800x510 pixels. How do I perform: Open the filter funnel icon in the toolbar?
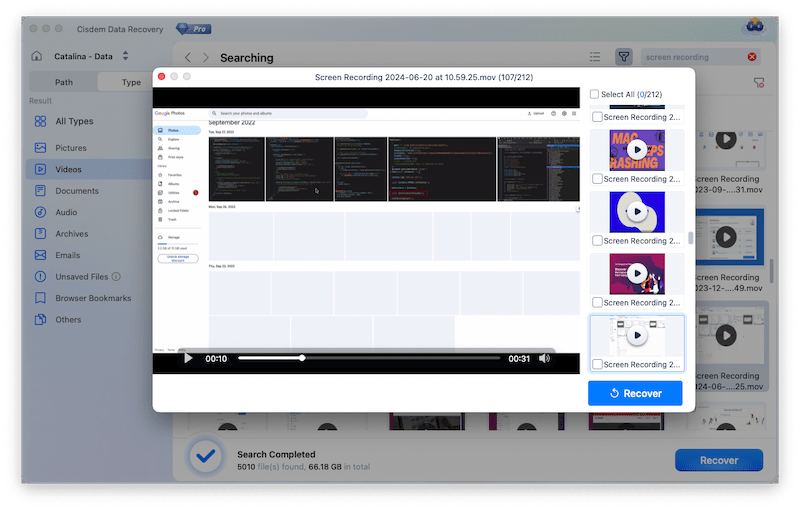pyautogui.click(x=623, y=57)
